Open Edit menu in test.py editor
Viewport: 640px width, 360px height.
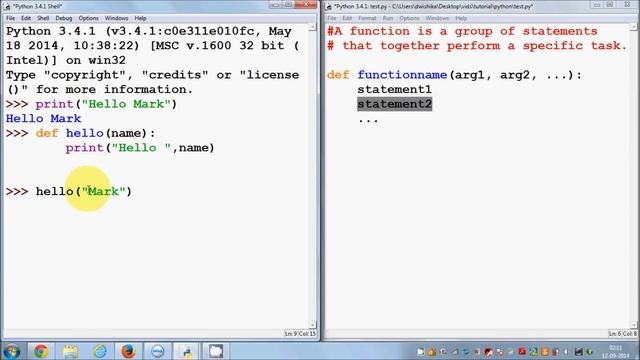click(347, 18)
